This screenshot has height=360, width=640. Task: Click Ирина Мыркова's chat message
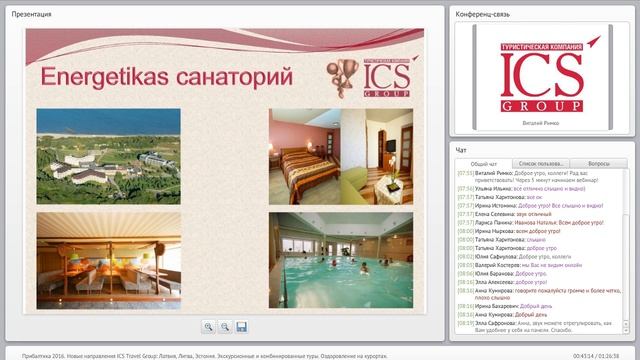tap(509, 231)
